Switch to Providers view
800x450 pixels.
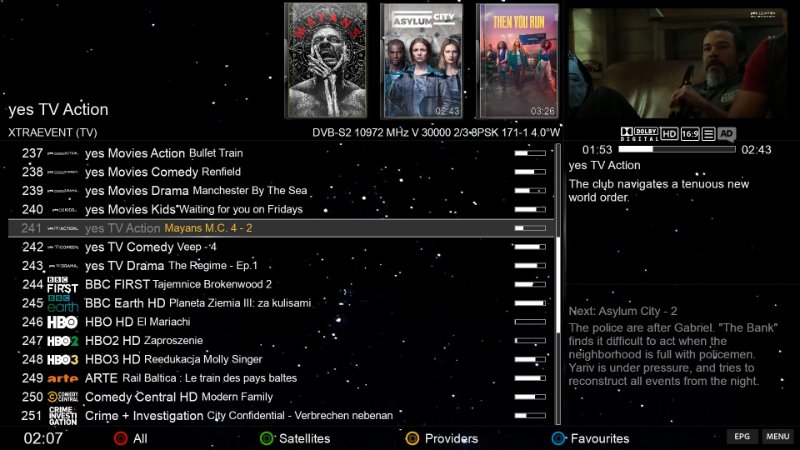point(451,438)
